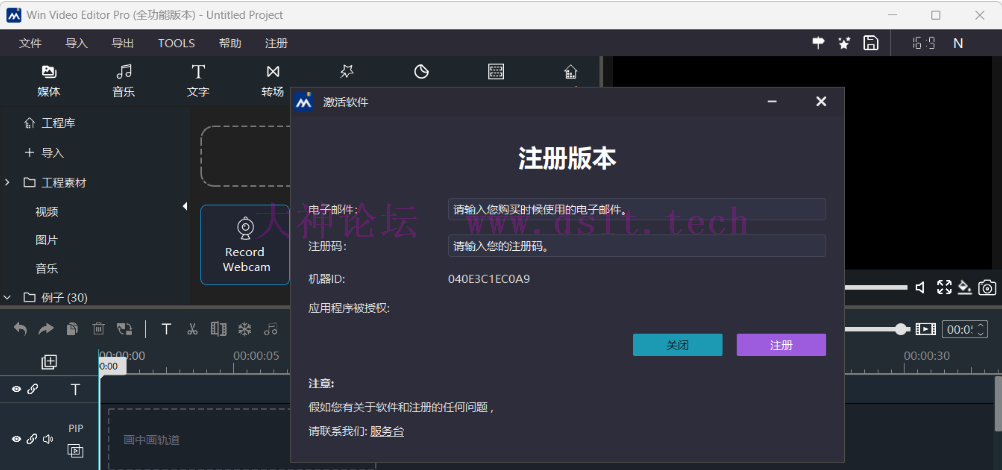Mute the PIP track speaker icon
The width and height of the screenshot is (1002, 470).
[x=48, y=439]
